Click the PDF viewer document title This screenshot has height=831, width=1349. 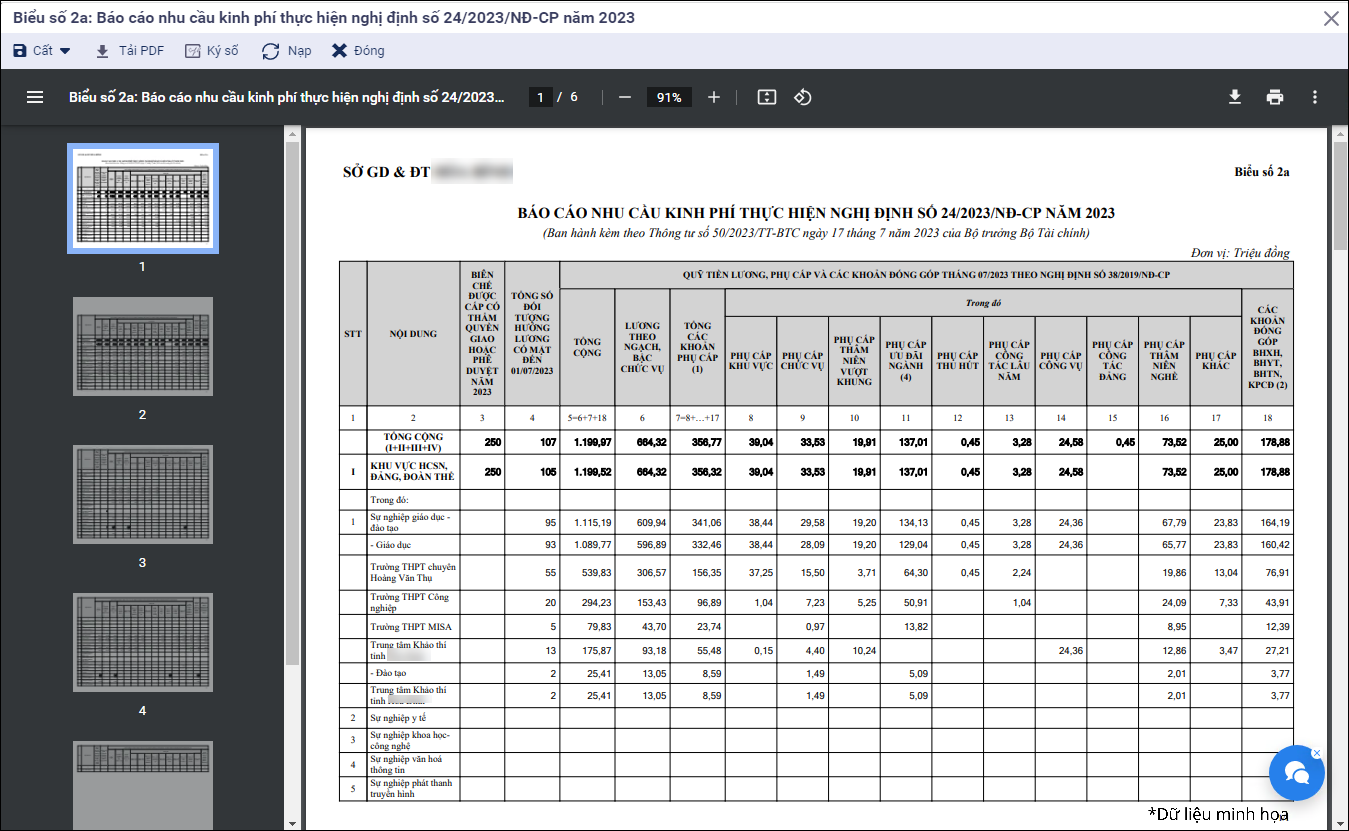(287, 97)
